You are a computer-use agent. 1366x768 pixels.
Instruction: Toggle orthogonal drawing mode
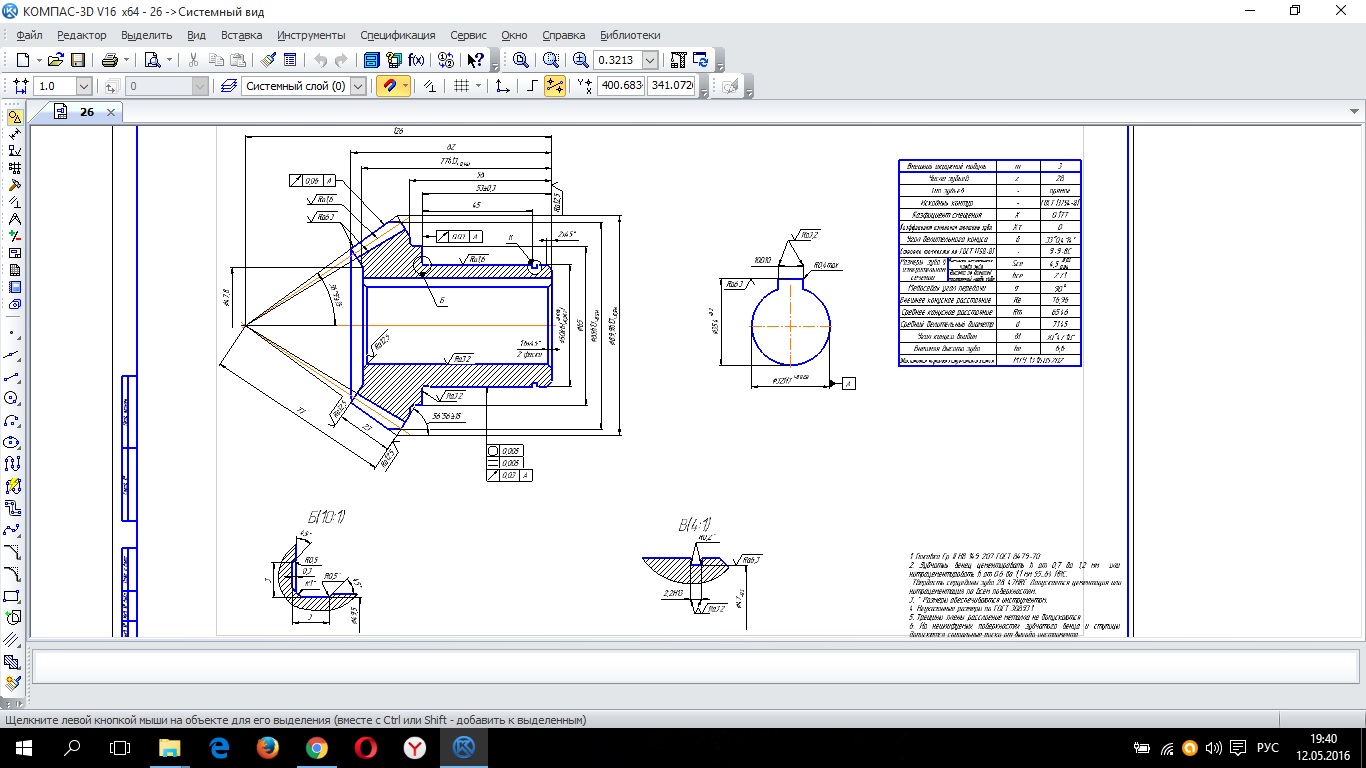[x=533, y=86]
